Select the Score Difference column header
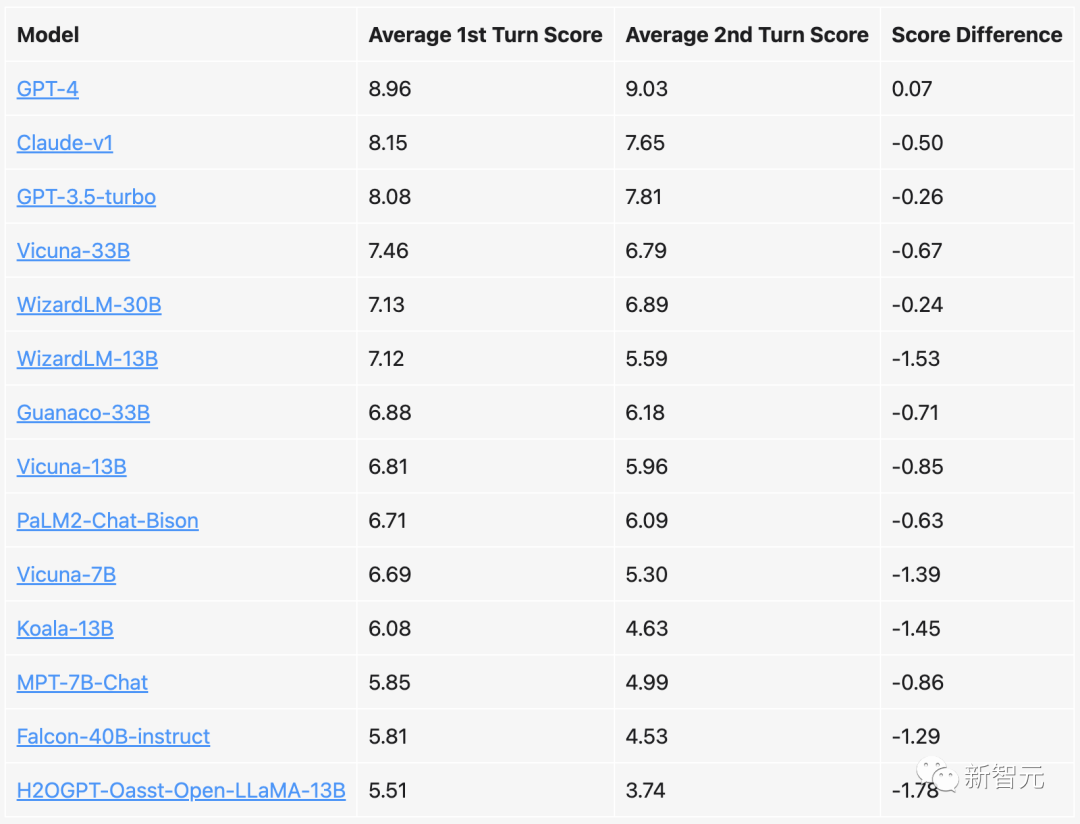The height and width of the screenshot is (824, 1080). tap(976, 35)
